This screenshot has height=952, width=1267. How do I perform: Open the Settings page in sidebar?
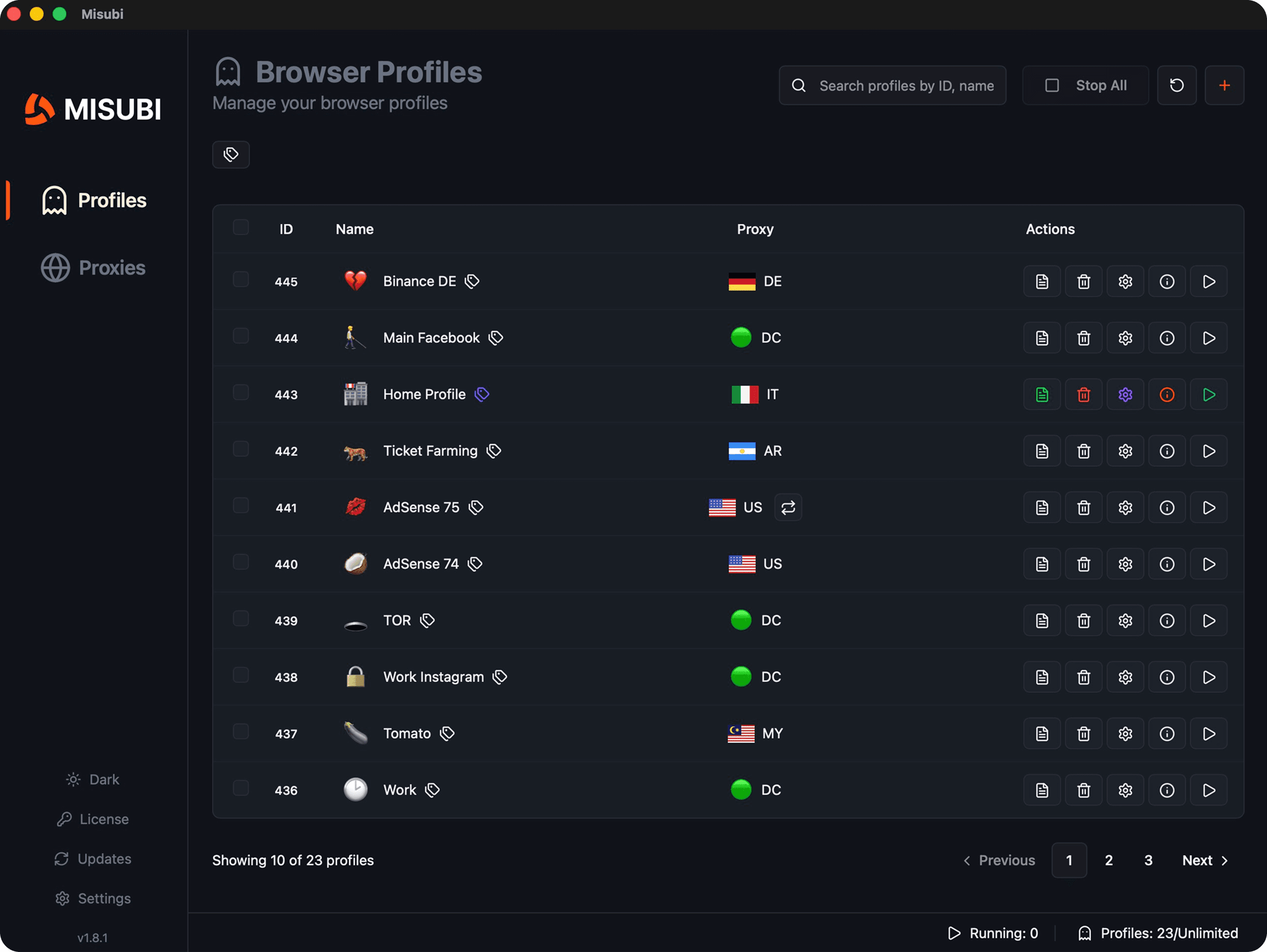(x=92, y=898)
